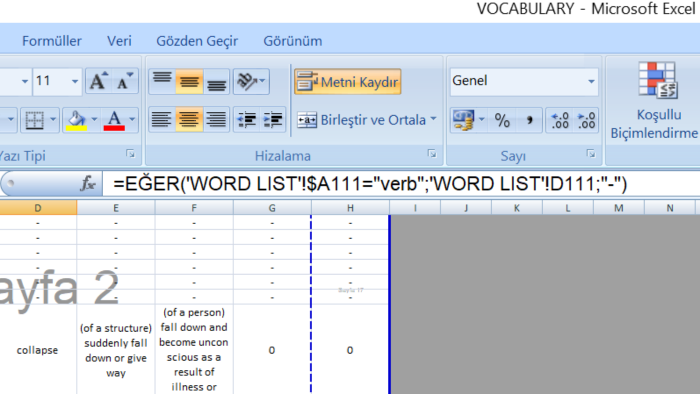
Task: Apply comma thousands separator style
Action: (529, 120)
